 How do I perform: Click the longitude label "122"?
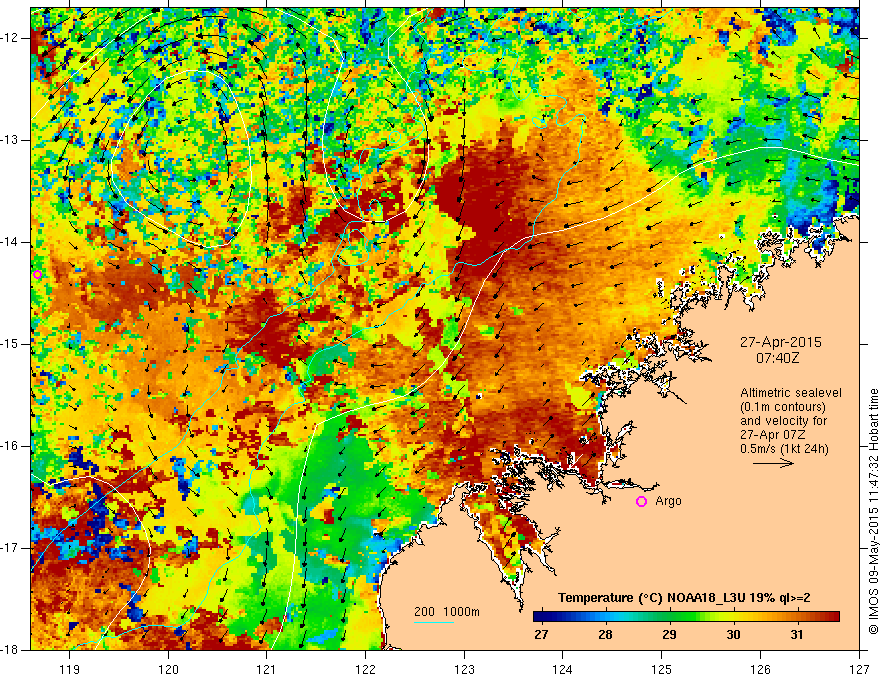click(365, 669)
